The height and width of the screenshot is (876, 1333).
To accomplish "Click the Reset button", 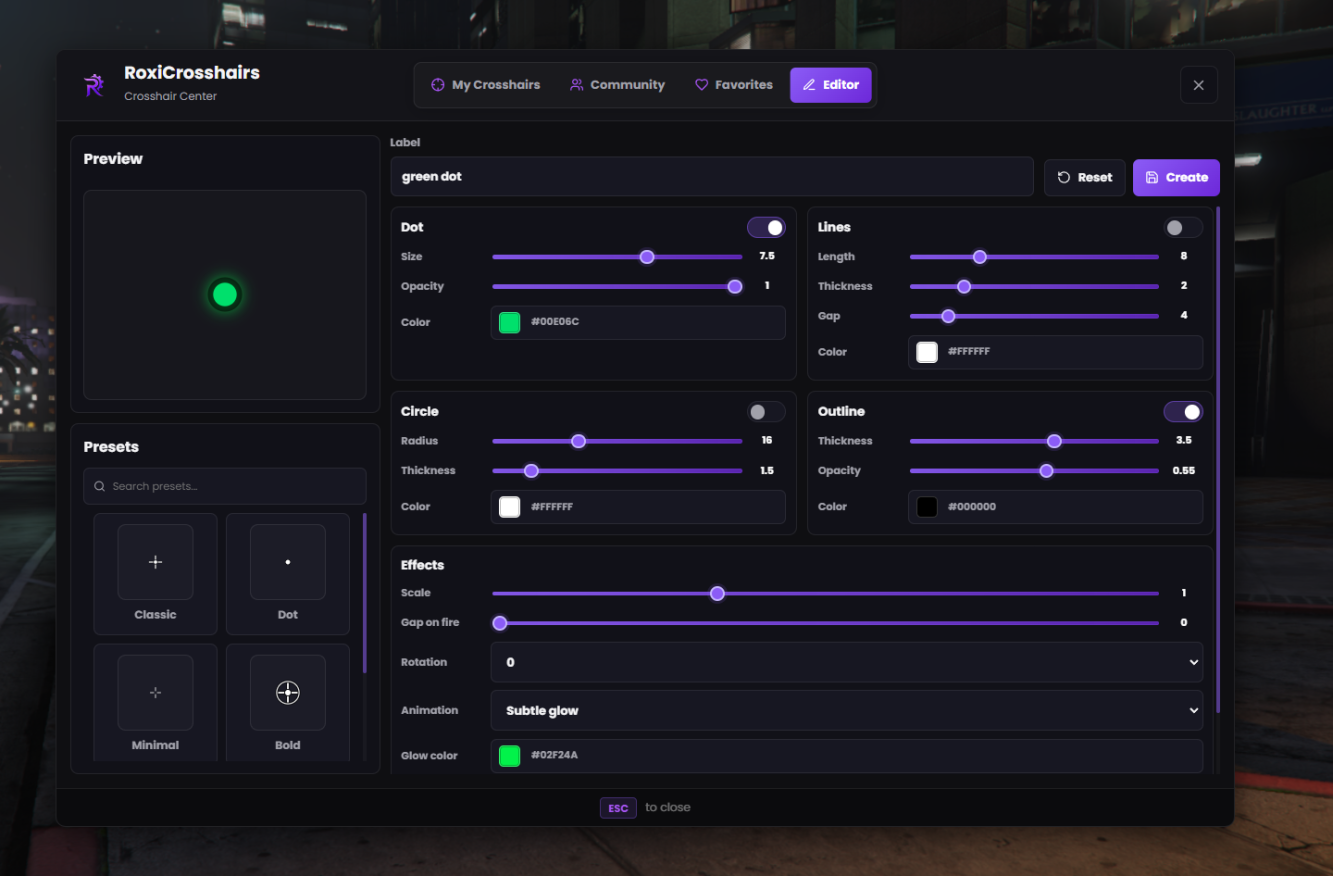I will 1085,177.
